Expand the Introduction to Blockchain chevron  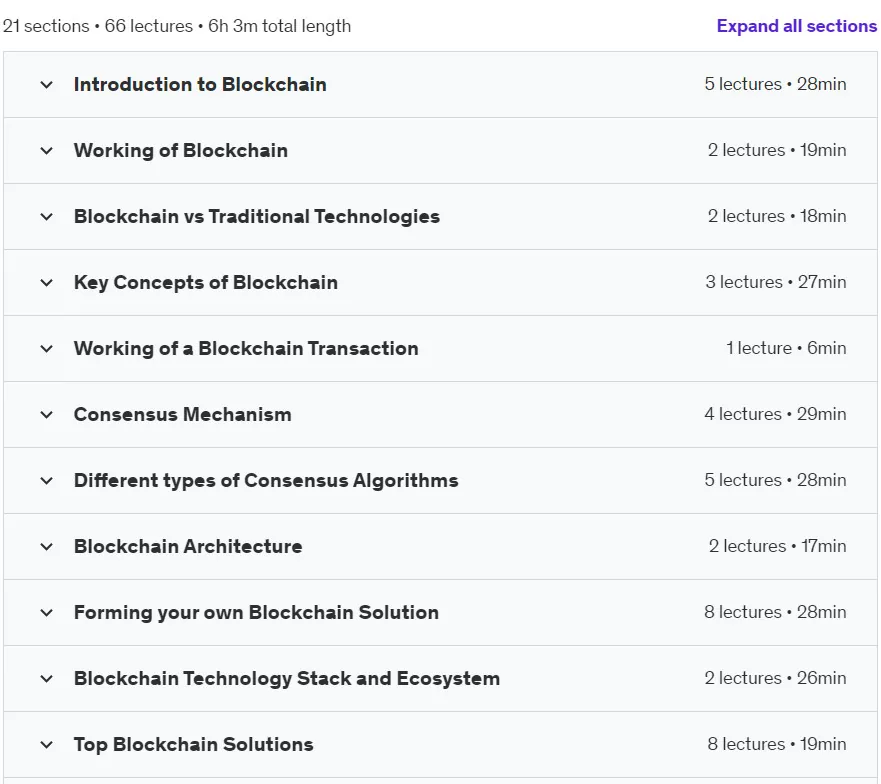click(x=47, y=85)
